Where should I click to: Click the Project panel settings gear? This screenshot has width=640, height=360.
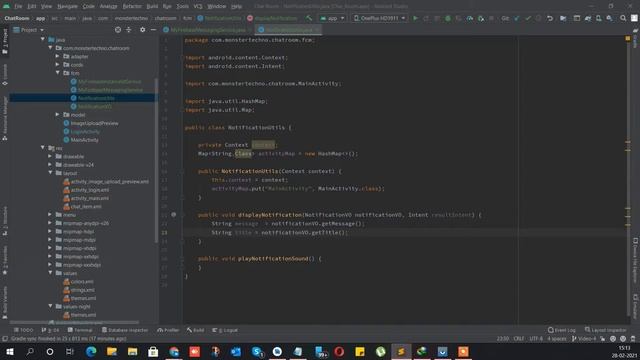pyautogui.click(x=142, y=30)
